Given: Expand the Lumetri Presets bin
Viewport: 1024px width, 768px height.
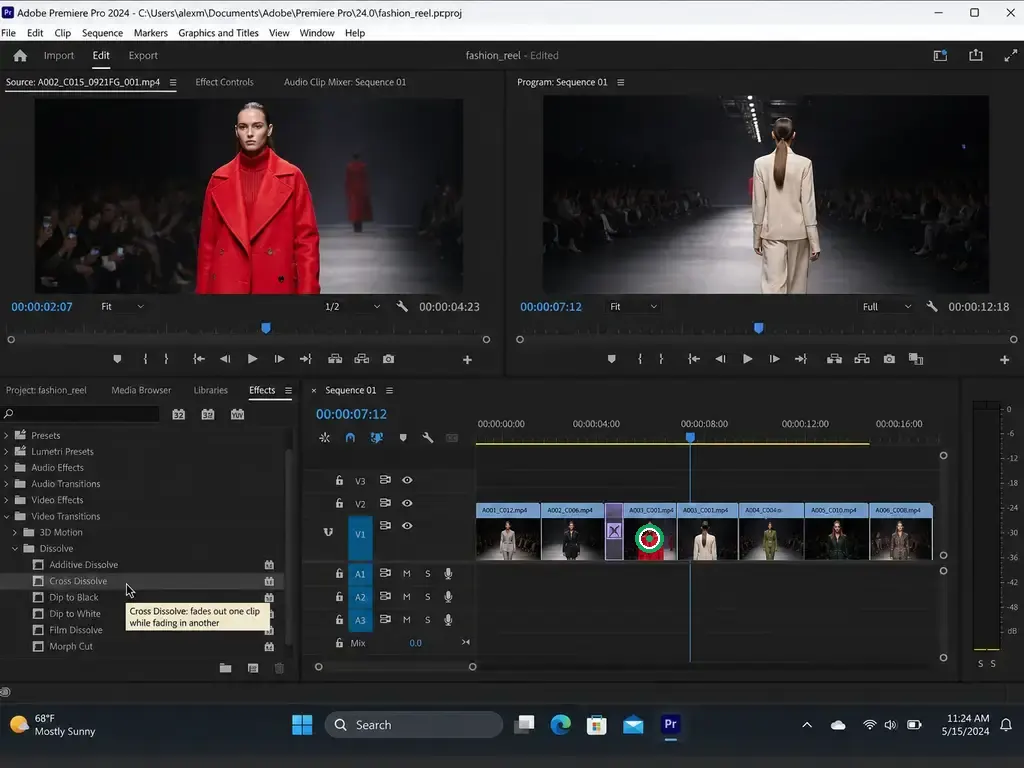Looking at the screenshot, I should pyautogui.click(x=7, y=451).
